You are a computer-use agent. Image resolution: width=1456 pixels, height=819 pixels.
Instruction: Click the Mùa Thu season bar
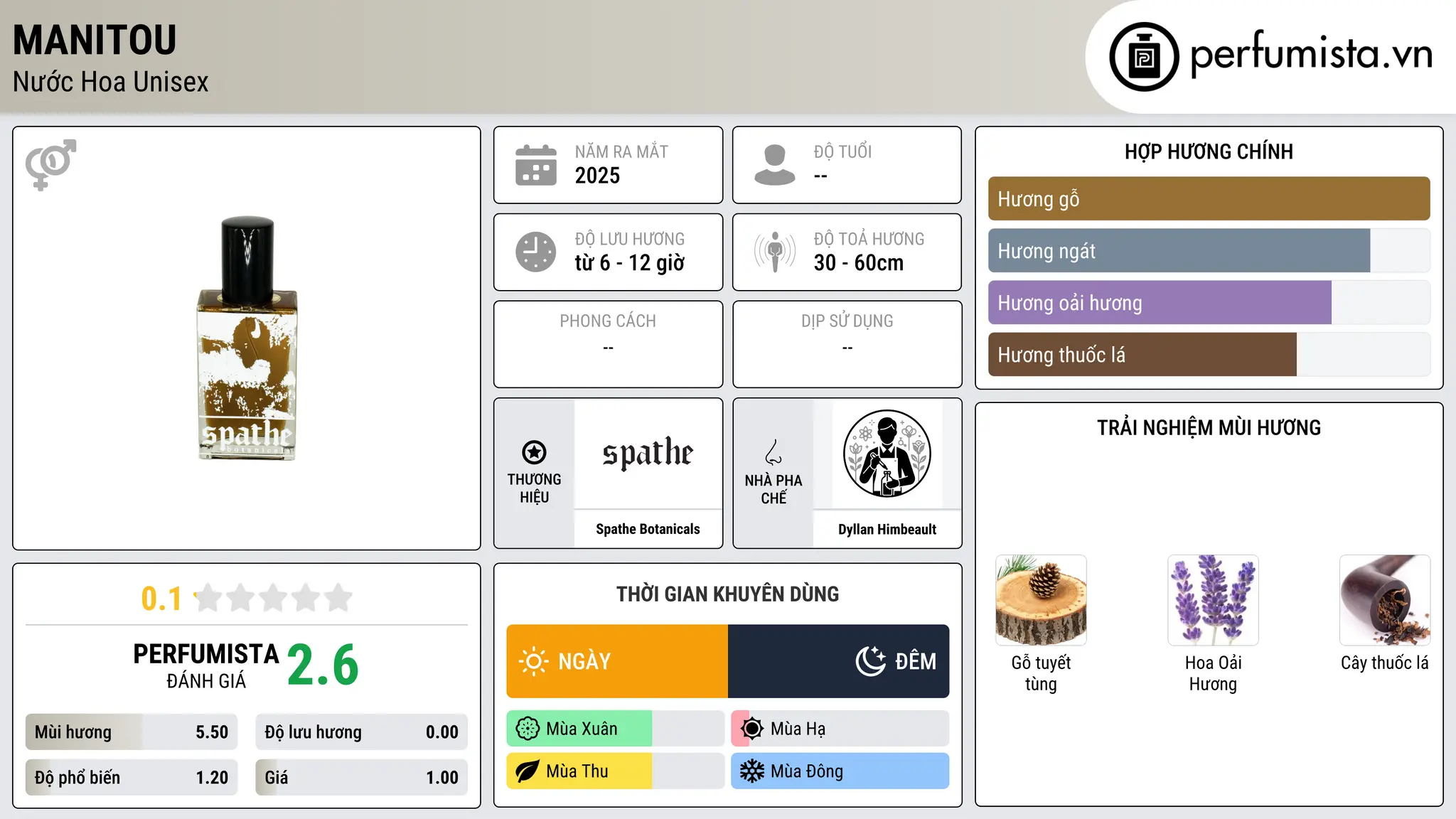[616, 771]
